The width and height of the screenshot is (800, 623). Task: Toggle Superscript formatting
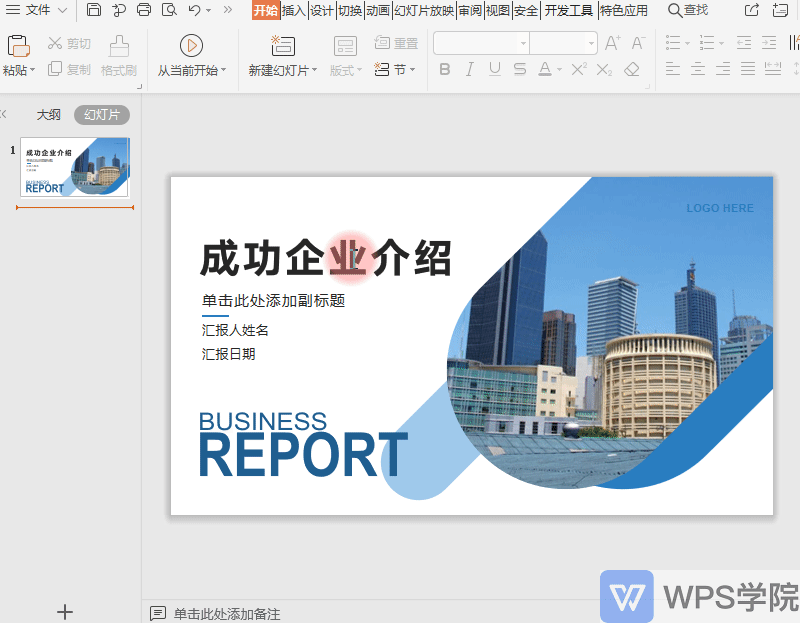[x=579, y=69]
